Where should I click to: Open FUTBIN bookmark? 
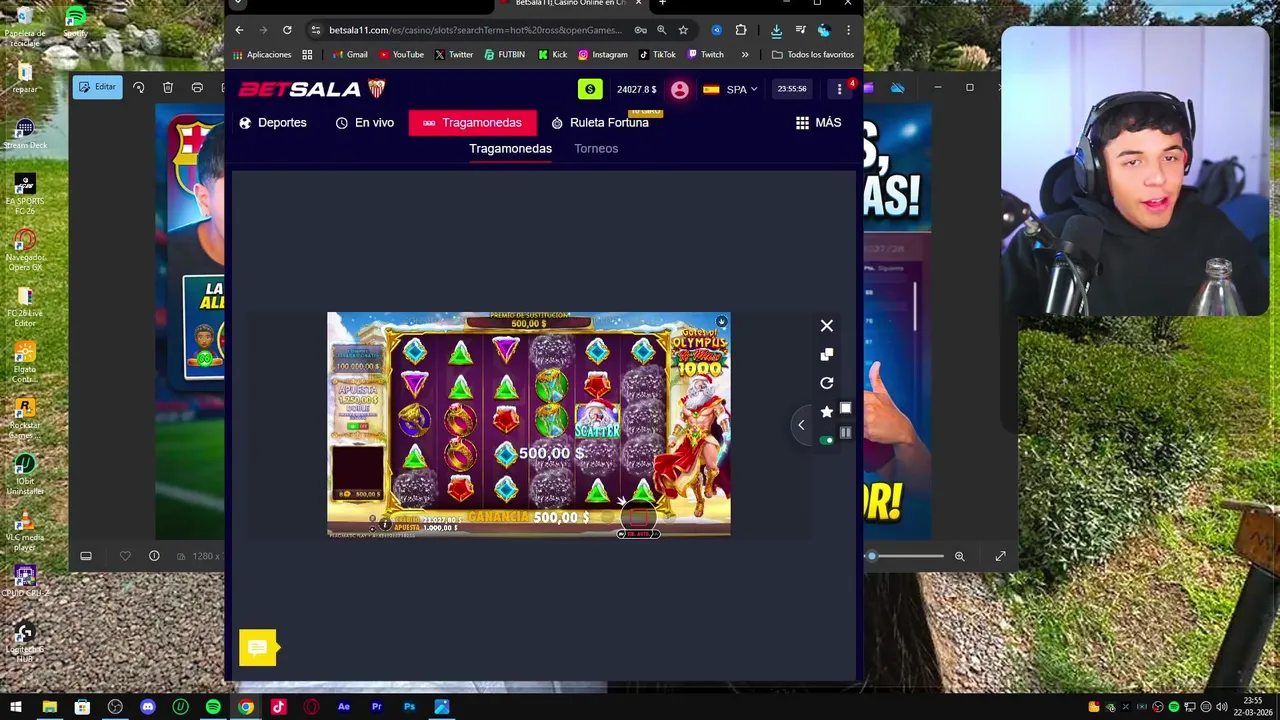coord(504,55)
